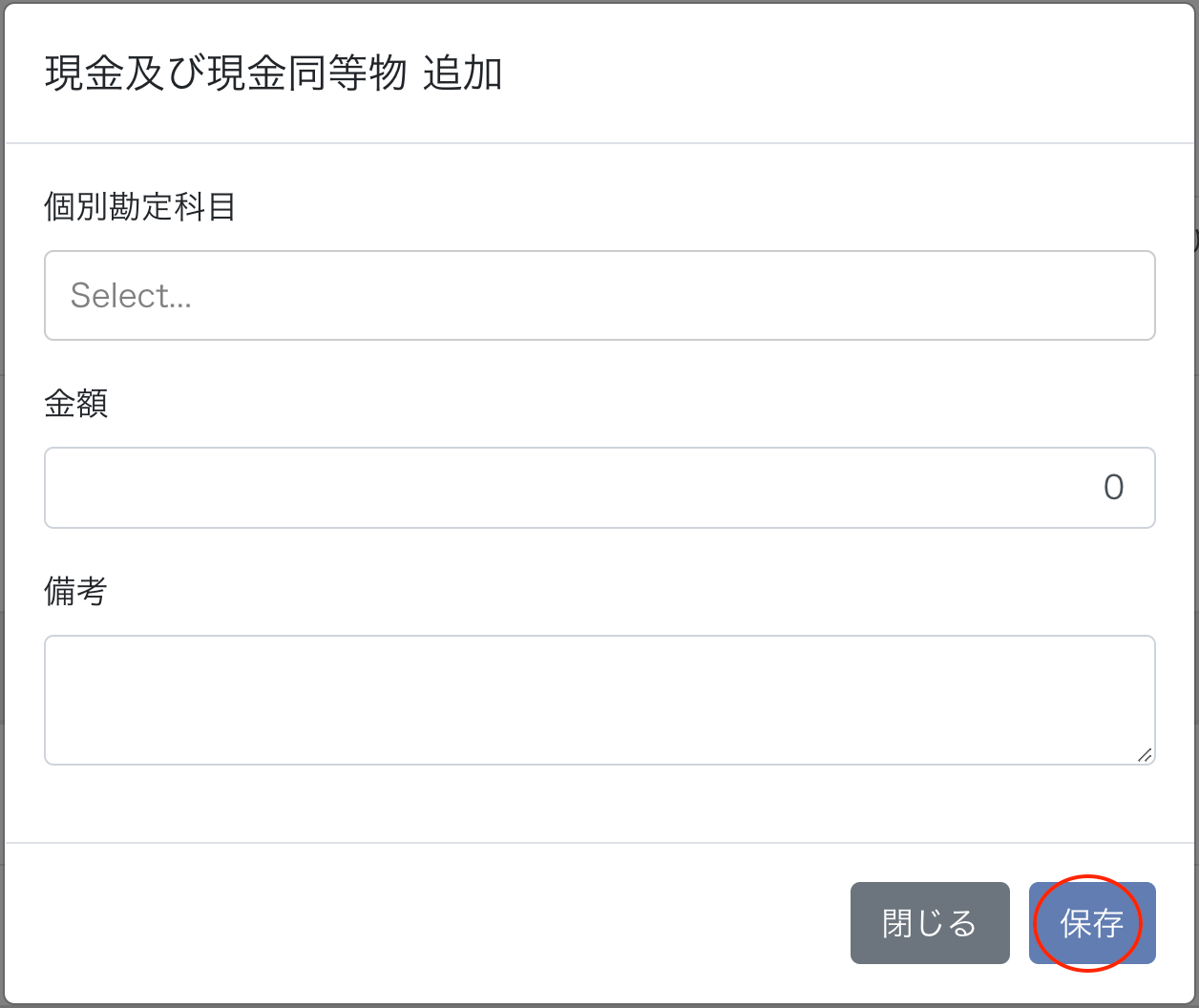
Task: Save the new cash equivalents entry
Action: click(x=1092, y=923)
